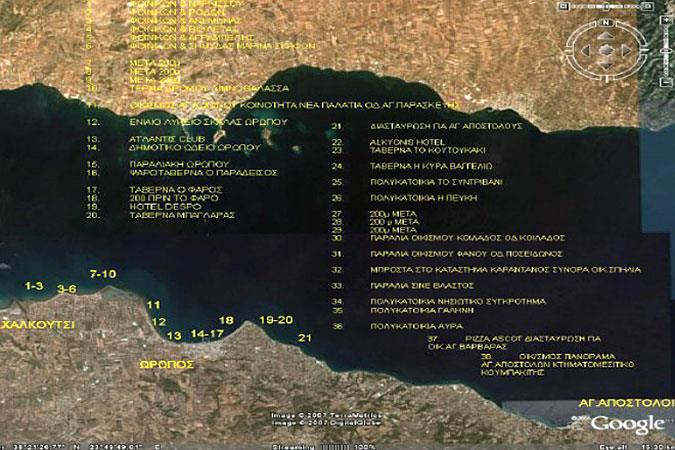This screenshot has width=675, height=450.
Task: Click the ΩΡΩΠΟΣ place label
Action: (166, 365)
